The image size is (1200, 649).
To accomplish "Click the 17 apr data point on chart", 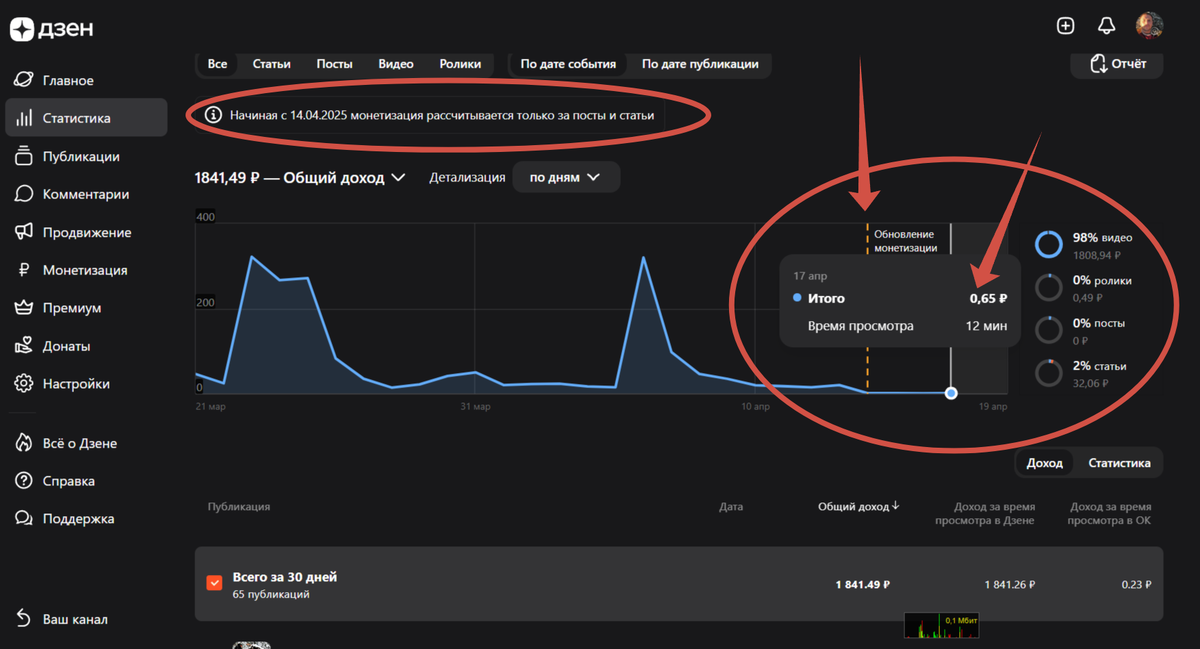I will tap(951, 393).
